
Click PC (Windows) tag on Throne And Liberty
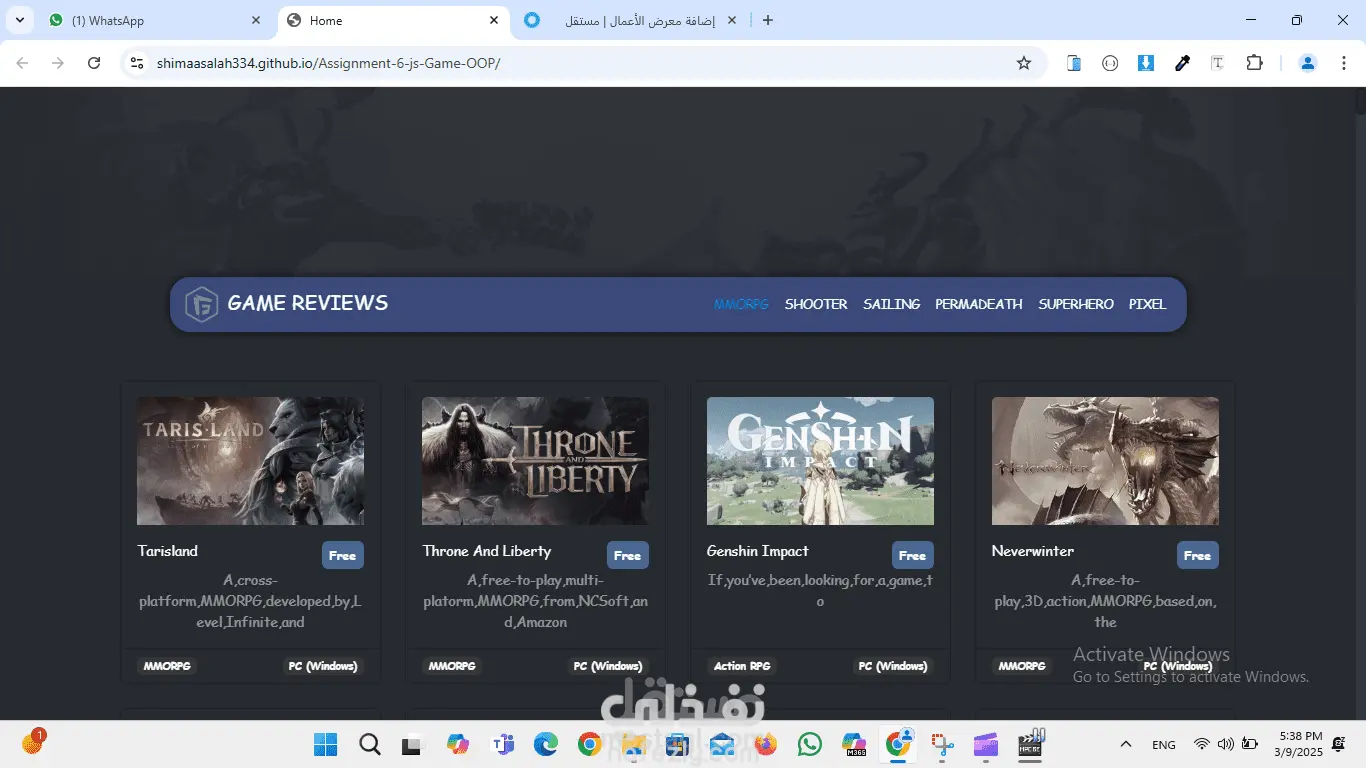tap(608, 666)
